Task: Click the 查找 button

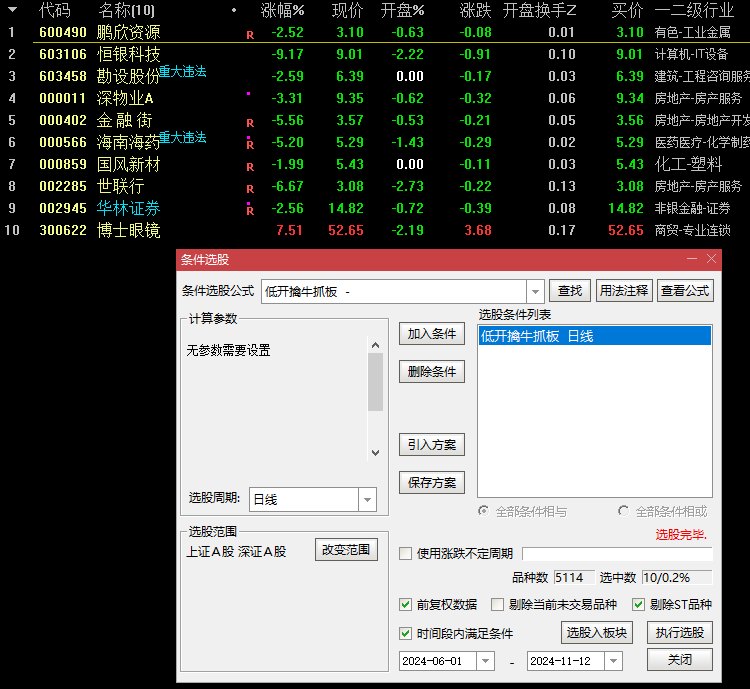Action: click(x=570, y=290)
